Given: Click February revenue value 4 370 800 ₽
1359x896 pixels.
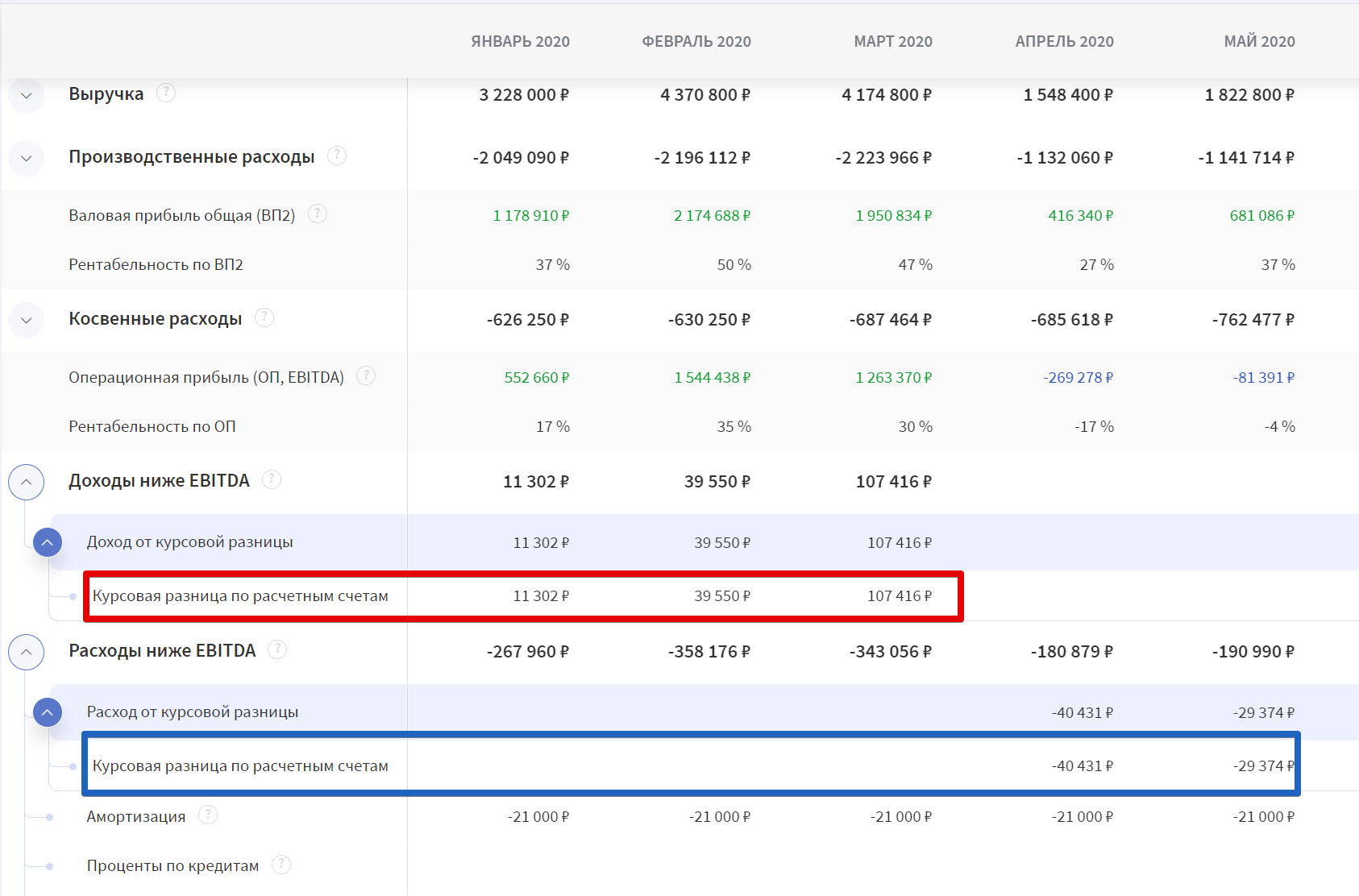Looking at the screenshot, I should coord(705,95).
